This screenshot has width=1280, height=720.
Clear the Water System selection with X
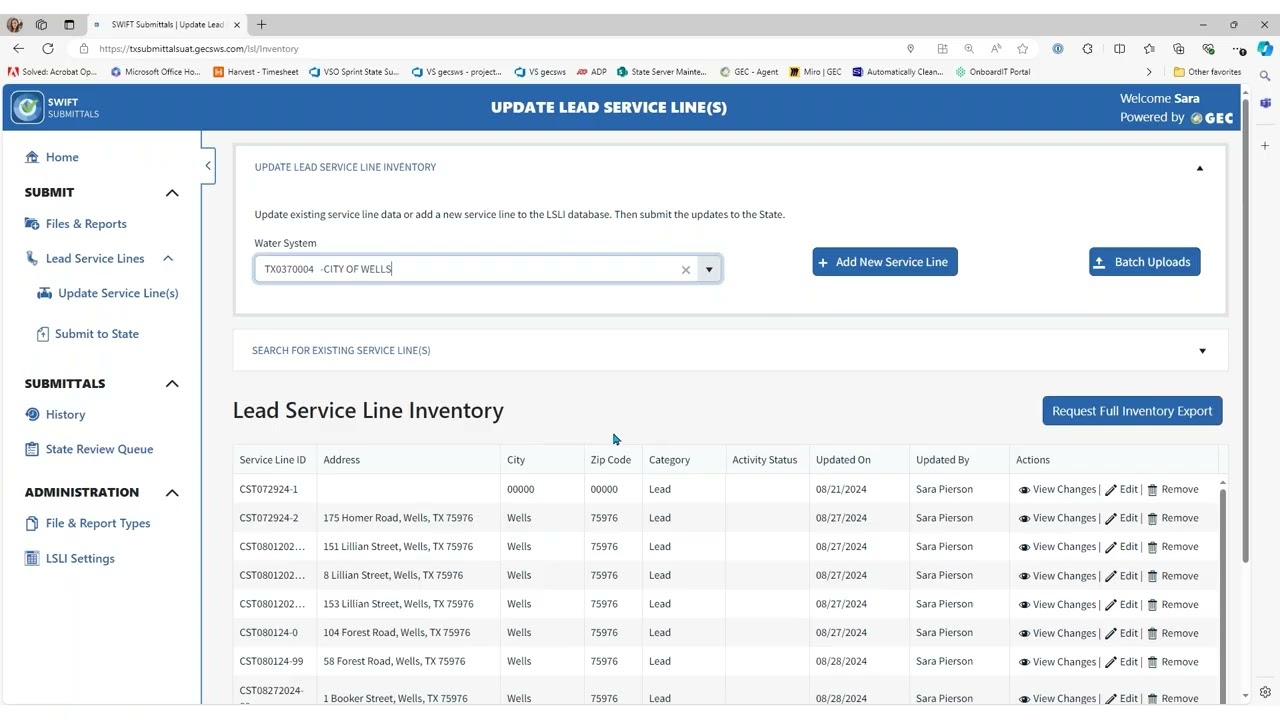click(x=686, y=270)
